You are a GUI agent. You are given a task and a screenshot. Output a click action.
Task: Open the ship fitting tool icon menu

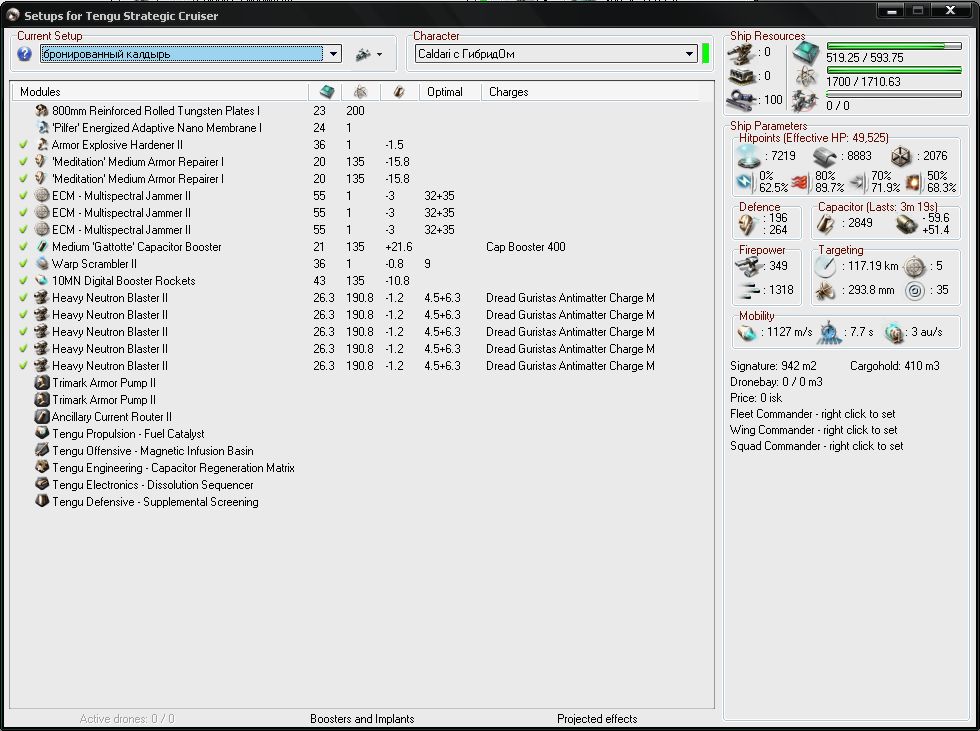pos(368,54)
